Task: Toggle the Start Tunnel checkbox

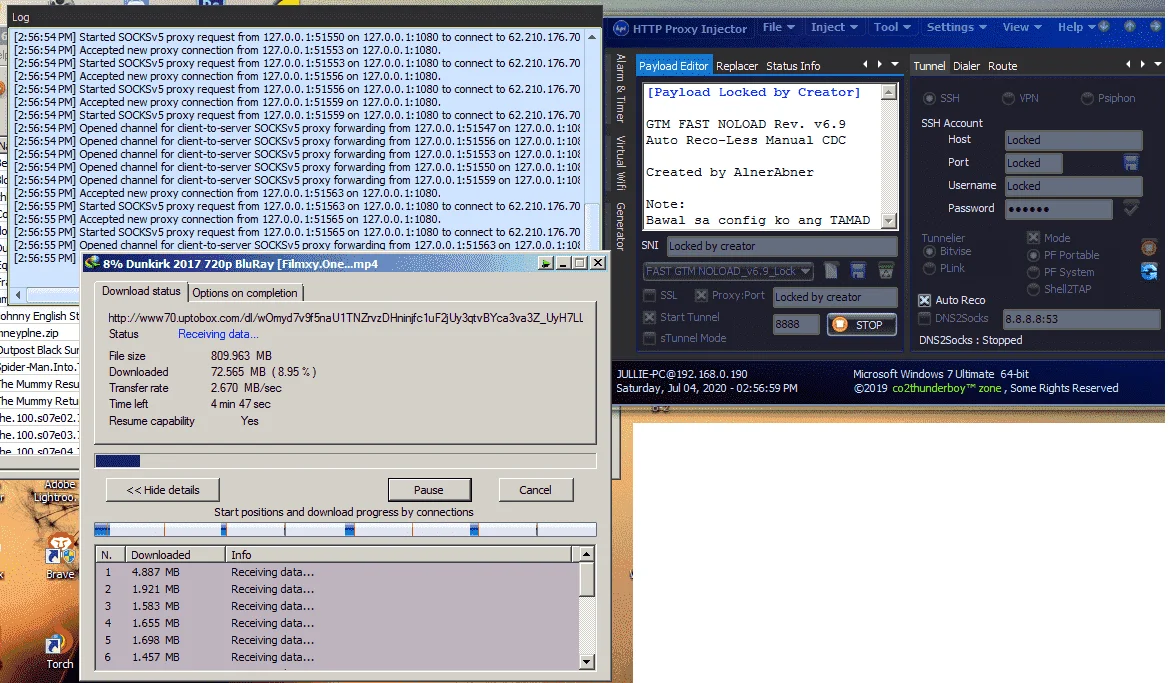Action: click(x=650, y=317)
